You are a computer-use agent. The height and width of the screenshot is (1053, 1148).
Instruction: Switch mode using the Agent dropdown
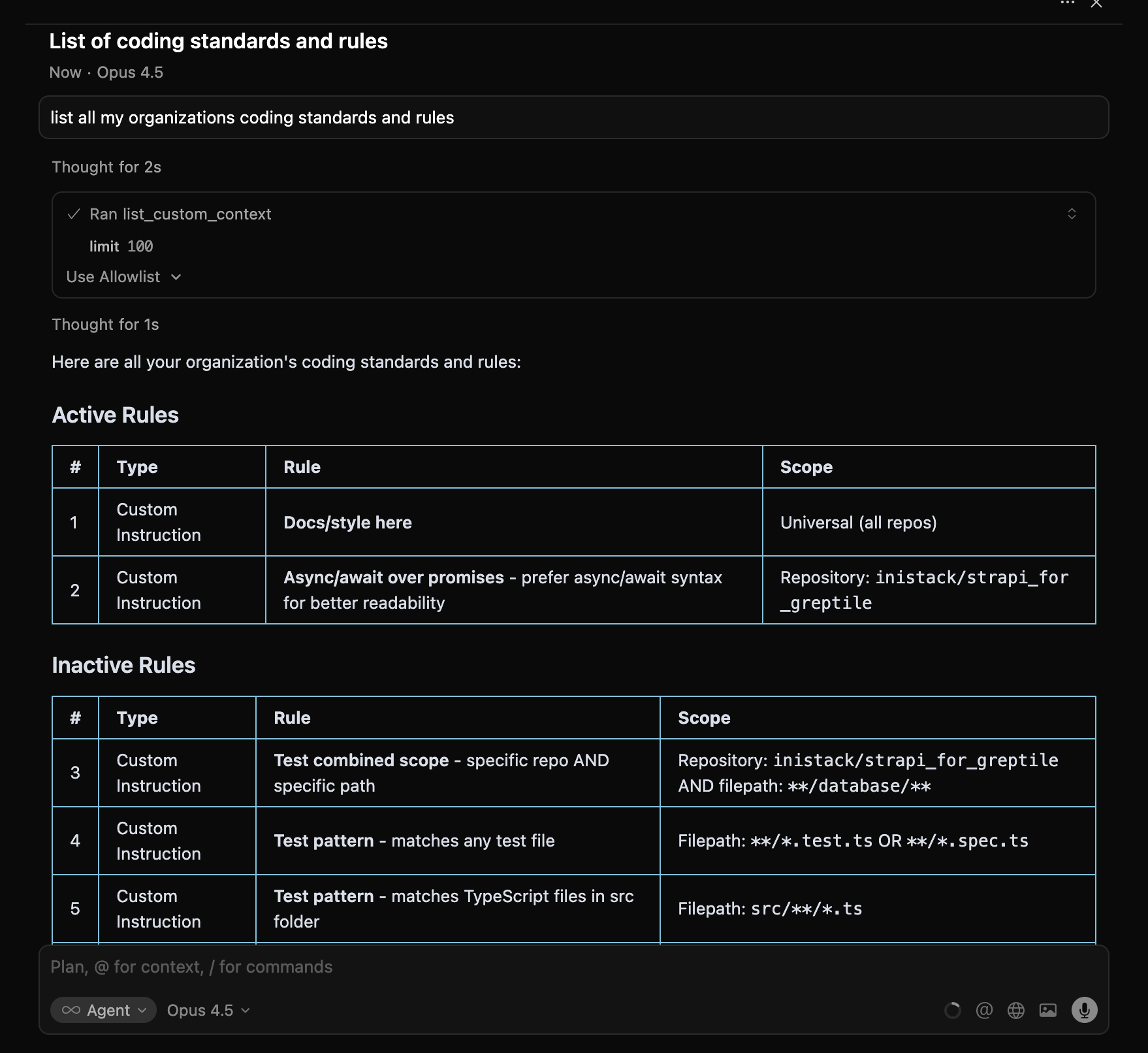click(x=103, y=1010)
